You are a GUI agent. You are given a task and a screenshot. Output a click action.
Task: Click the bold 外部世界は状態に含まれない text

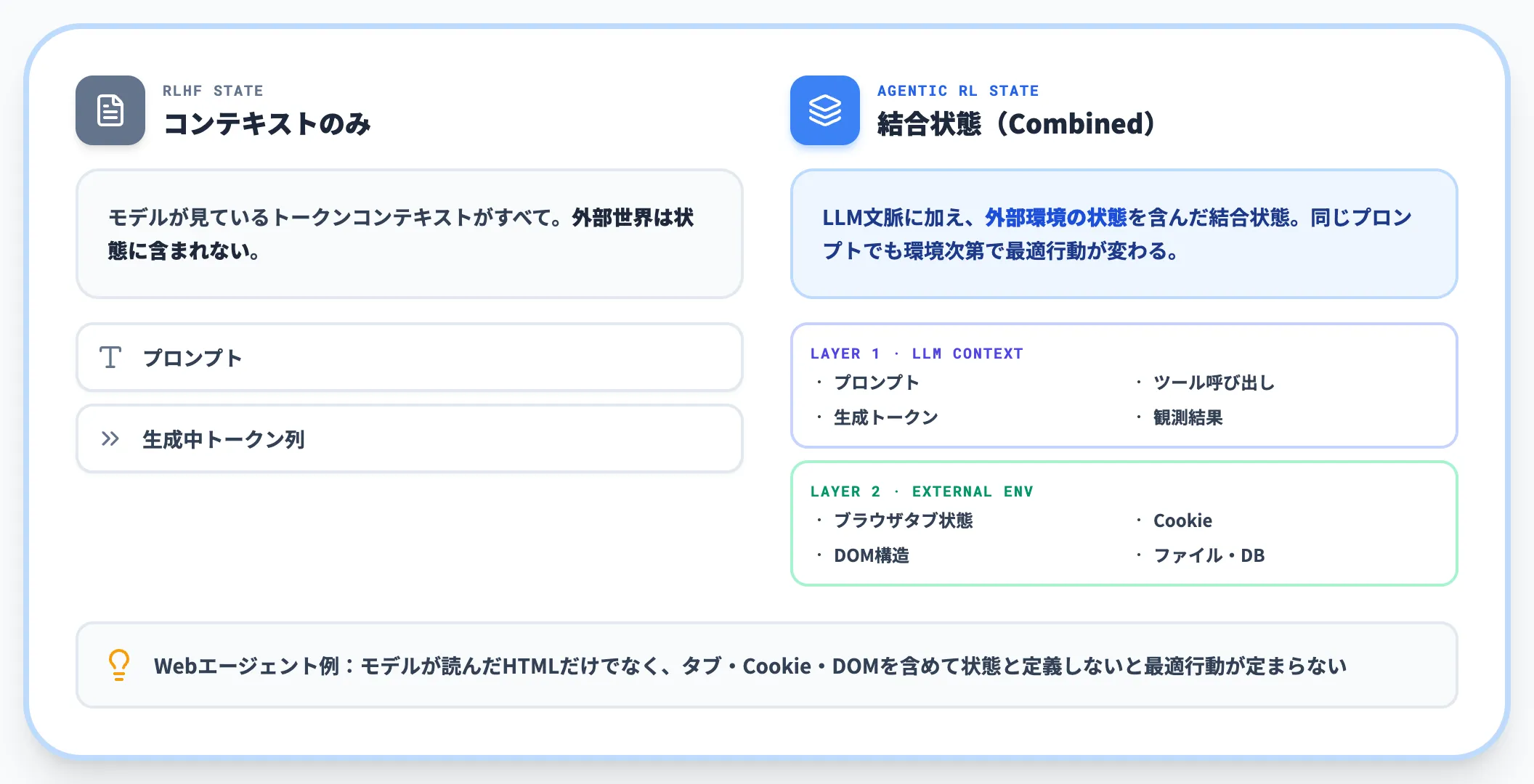pyautogui.click(x=401, y=234)
